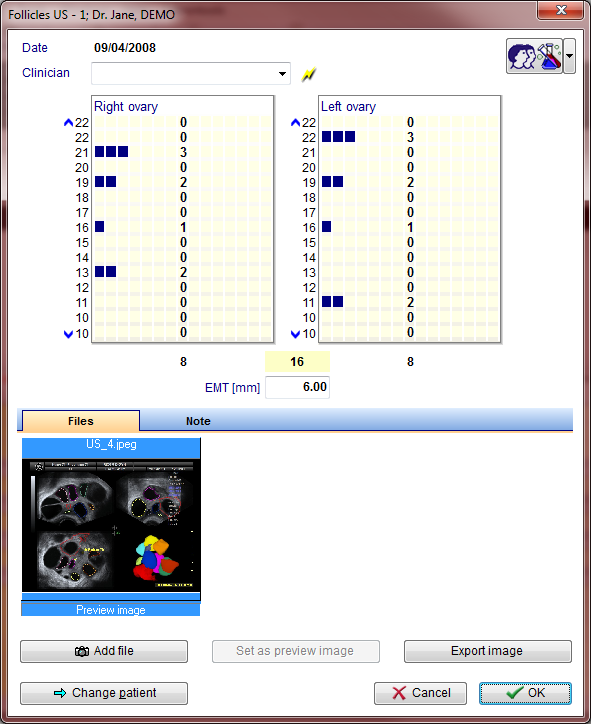591x724 pixels.
Task: Select the Files tab
Action: click(81, 421)
